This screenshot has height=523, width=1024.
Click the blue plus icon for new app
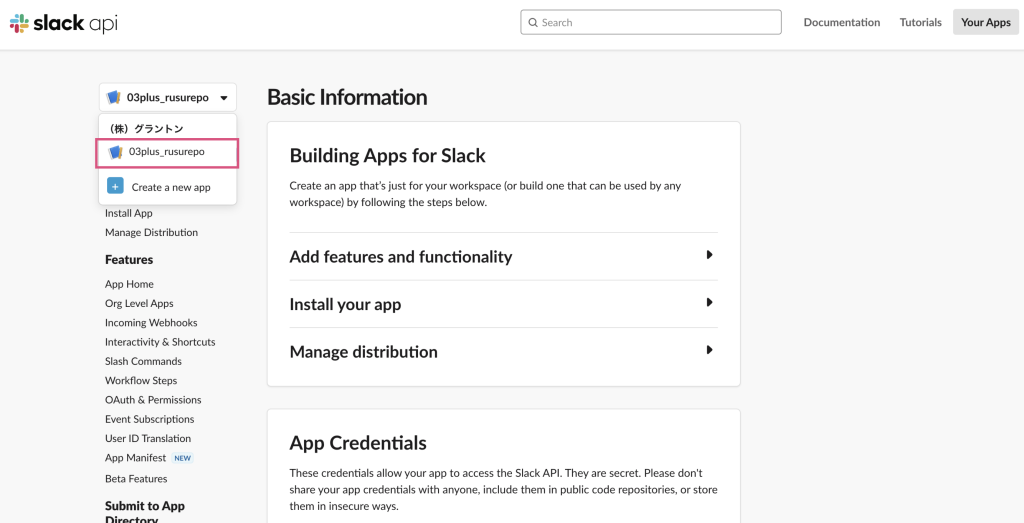[x=115, y=187]
